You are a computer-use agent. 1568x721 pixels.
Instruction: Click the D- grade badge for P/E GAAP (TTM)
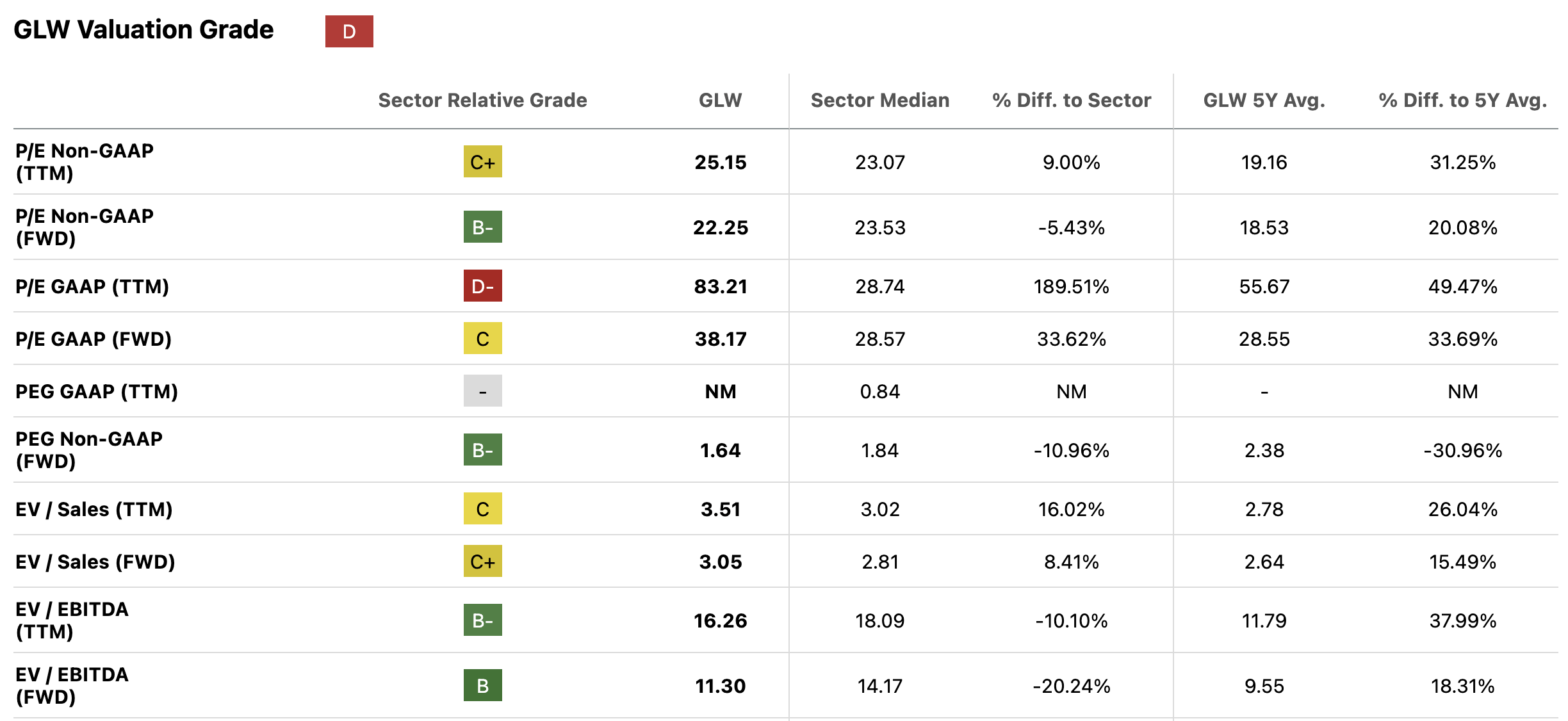click(482, 286)
